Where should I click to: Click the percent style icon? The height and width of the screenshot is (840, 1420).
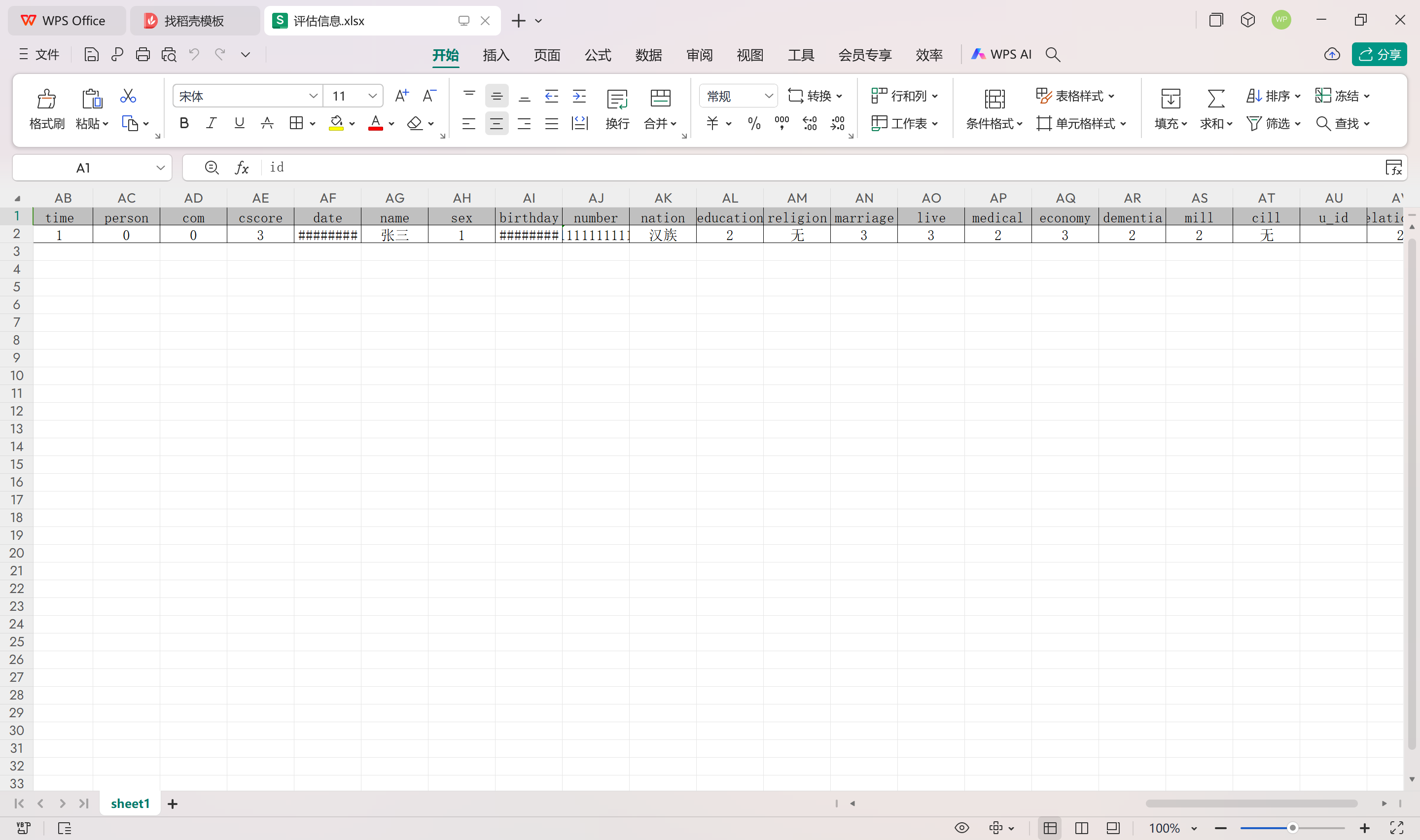753,123
